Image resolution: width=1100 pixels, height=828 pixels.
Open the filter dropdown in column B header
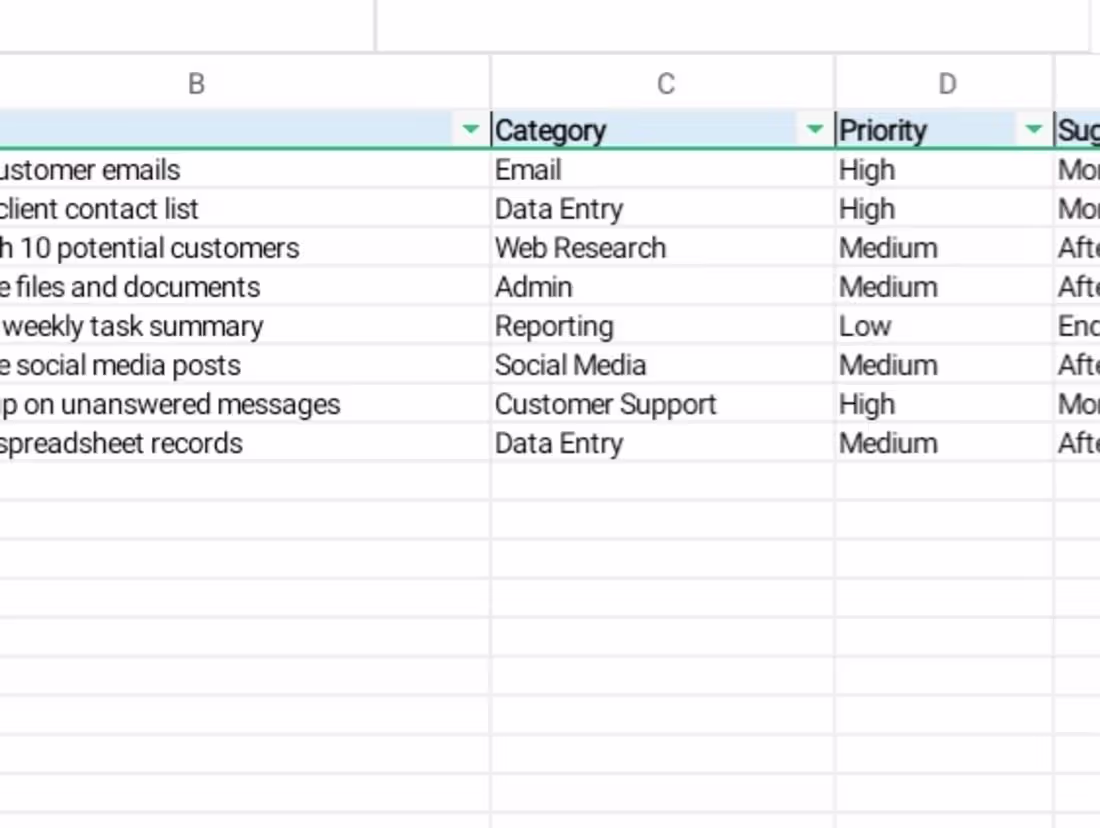(471, 129)
